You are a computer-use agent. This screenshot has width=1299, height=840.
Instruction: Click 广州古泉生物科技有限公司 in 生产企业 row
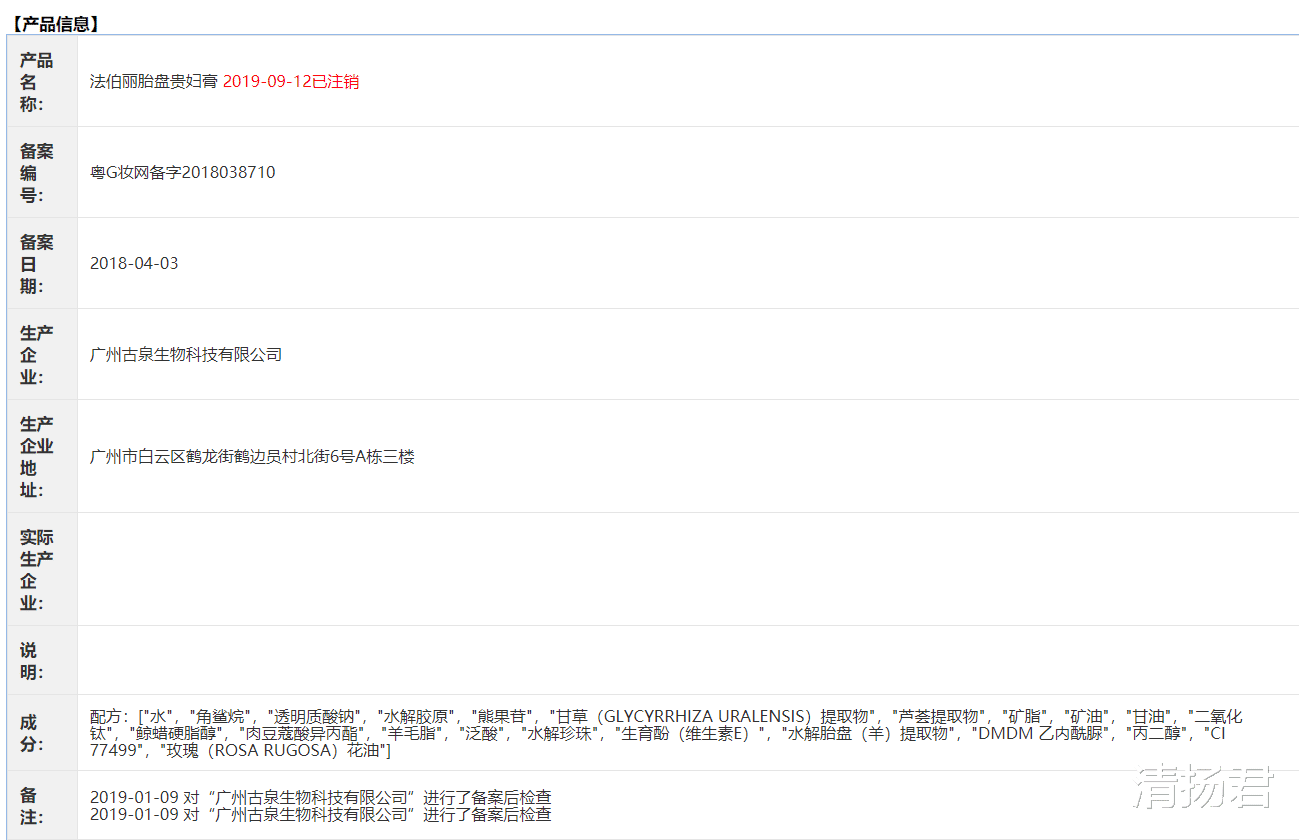[186, 355]
